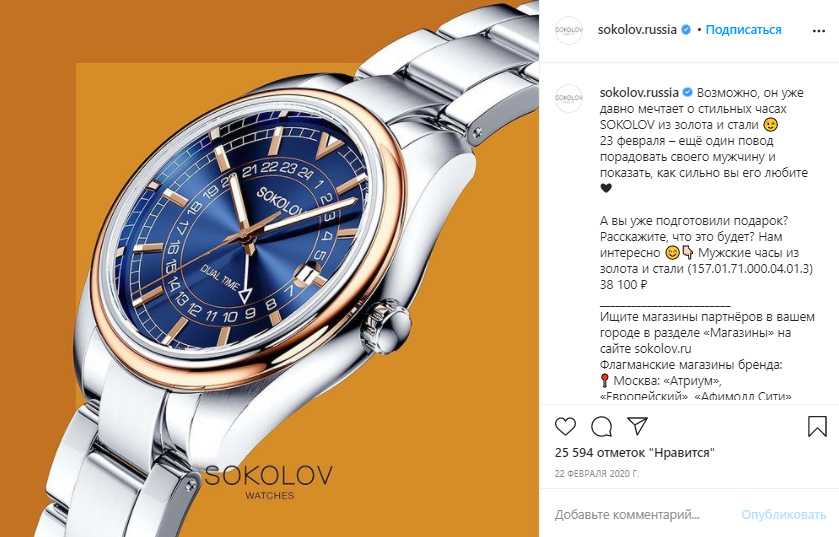The width and height of the screenshot is (839, 537).
Task: Open the sokolov.russia username in the header
Action: tap(637, 30)
